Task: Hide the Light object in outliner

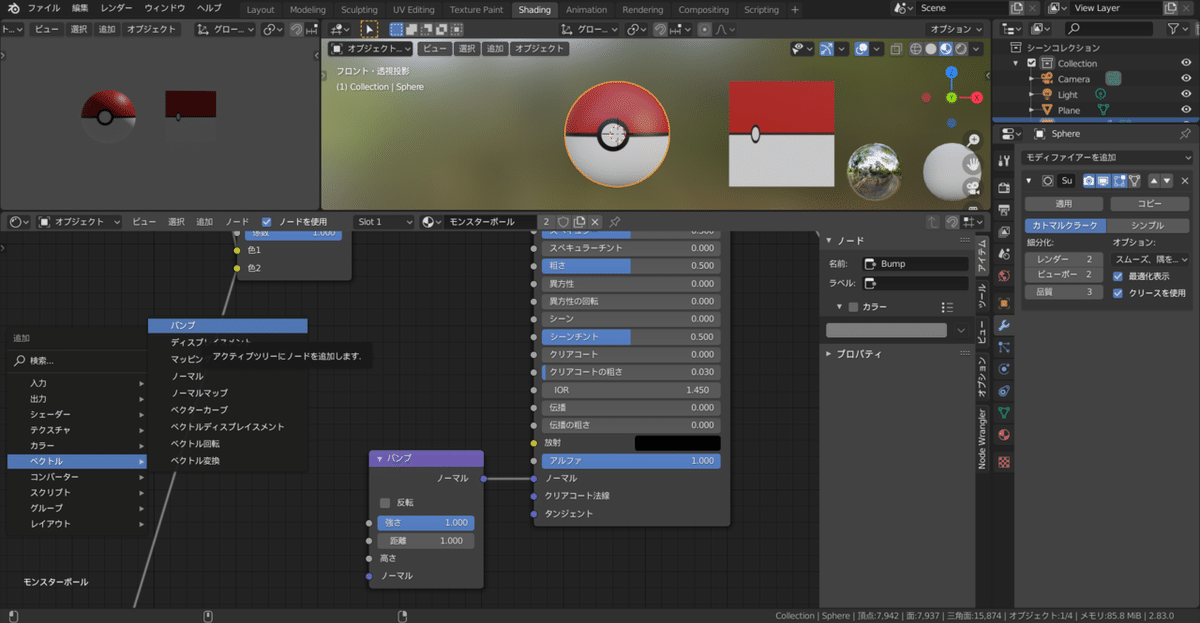Action: [1186, 94]
